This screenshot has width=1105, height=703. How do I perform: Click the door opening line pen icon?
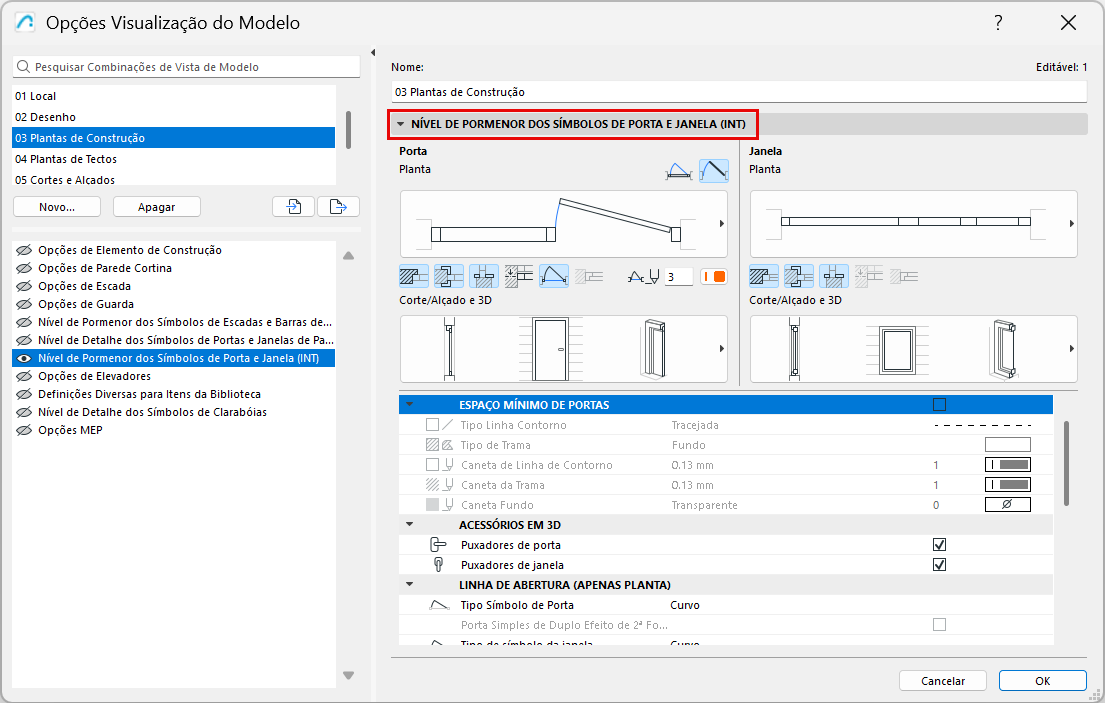pos(643,277)
